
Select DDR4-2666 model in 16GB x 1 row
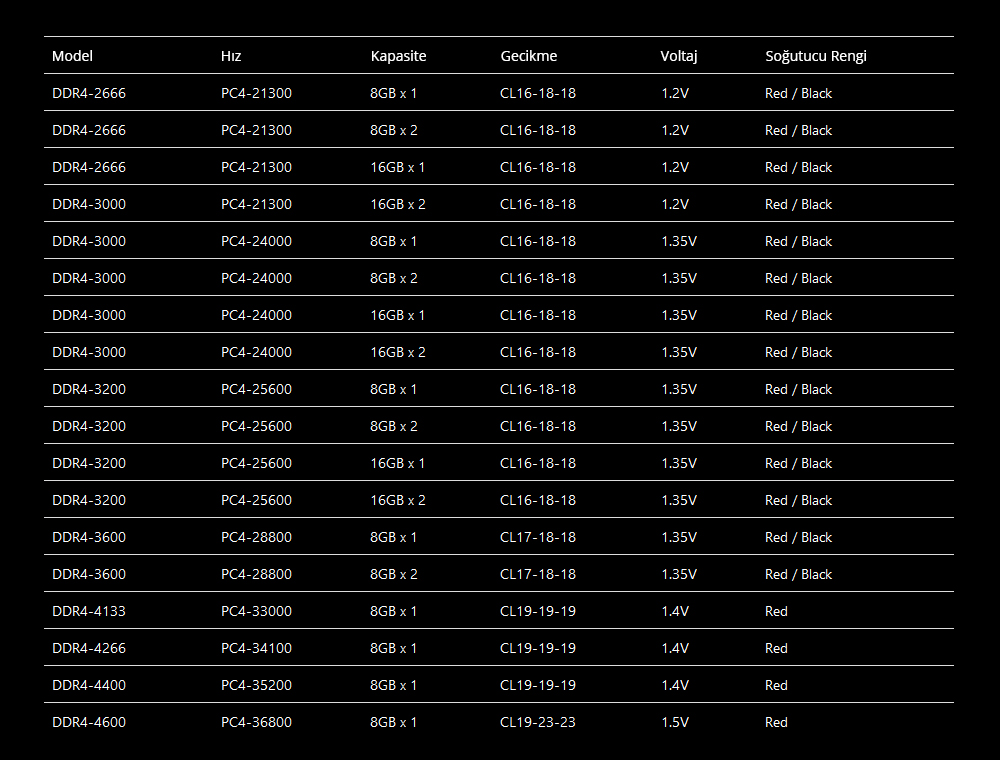pyautogui.click(x=89, y=168)
